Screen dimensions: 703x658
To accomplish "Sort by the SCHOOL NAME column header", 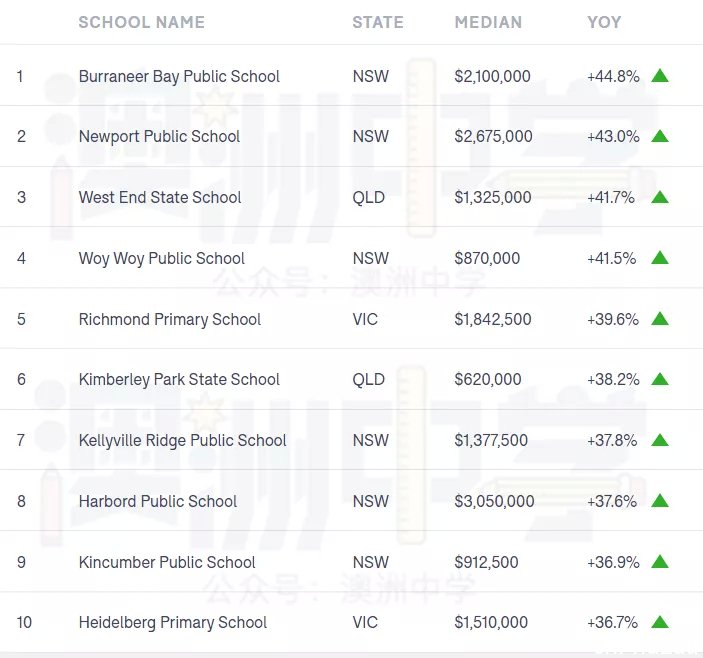I will click(142, 22).
